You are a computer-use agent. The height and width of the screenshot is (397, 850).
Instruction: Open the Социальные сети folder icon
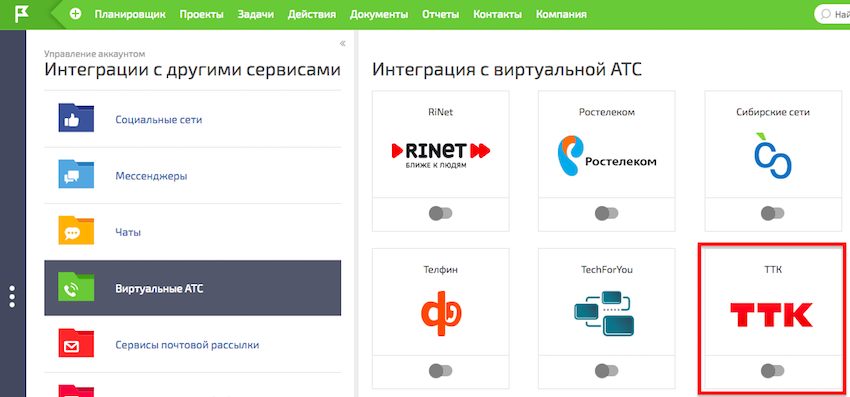coord(76,119)
